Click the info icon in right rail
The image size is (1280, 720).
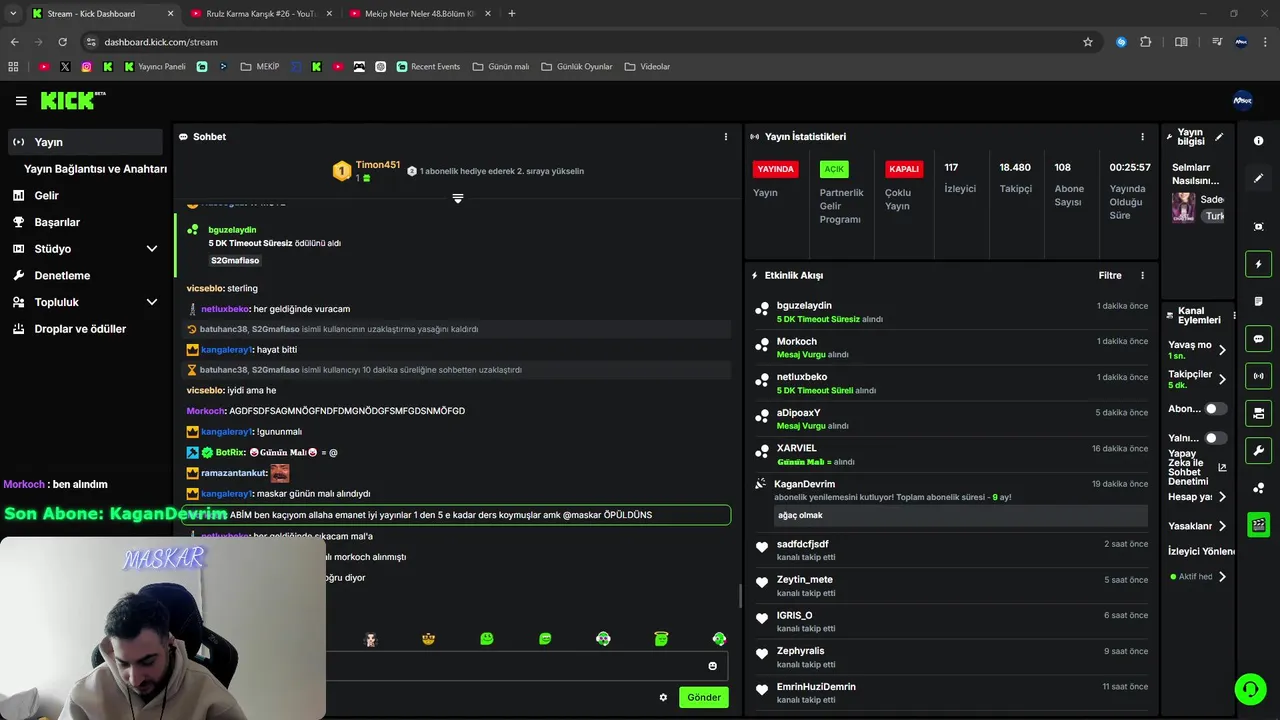(x=1258, y=141)
